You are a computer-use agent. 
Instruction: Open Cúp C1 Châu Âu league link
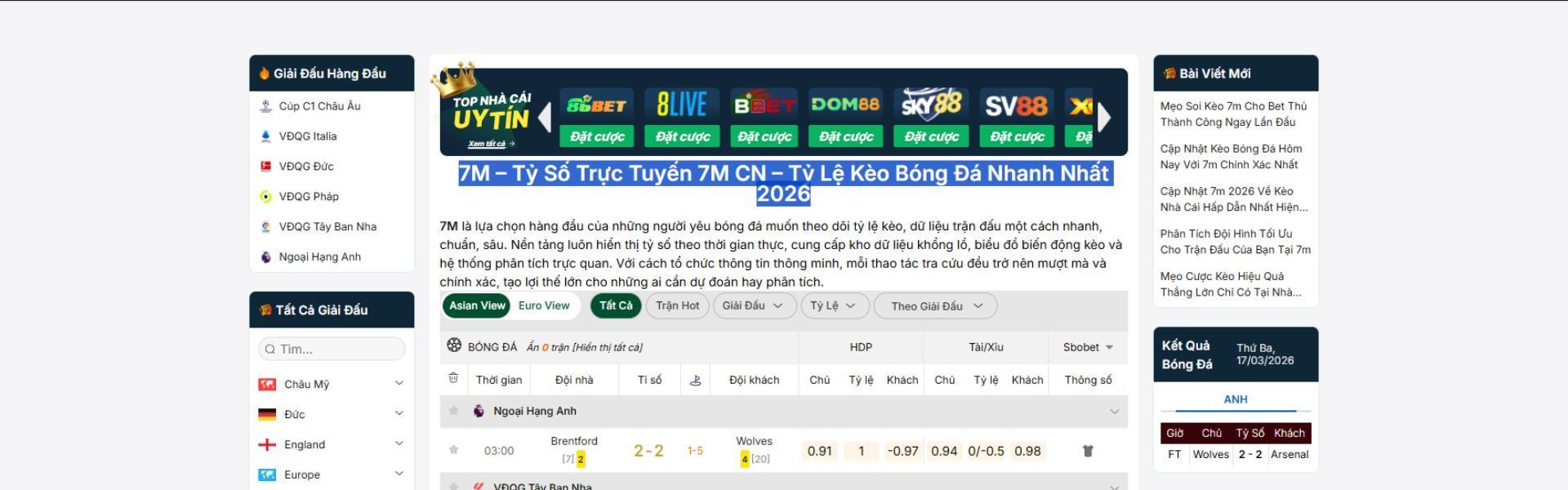tap(319, 106)
